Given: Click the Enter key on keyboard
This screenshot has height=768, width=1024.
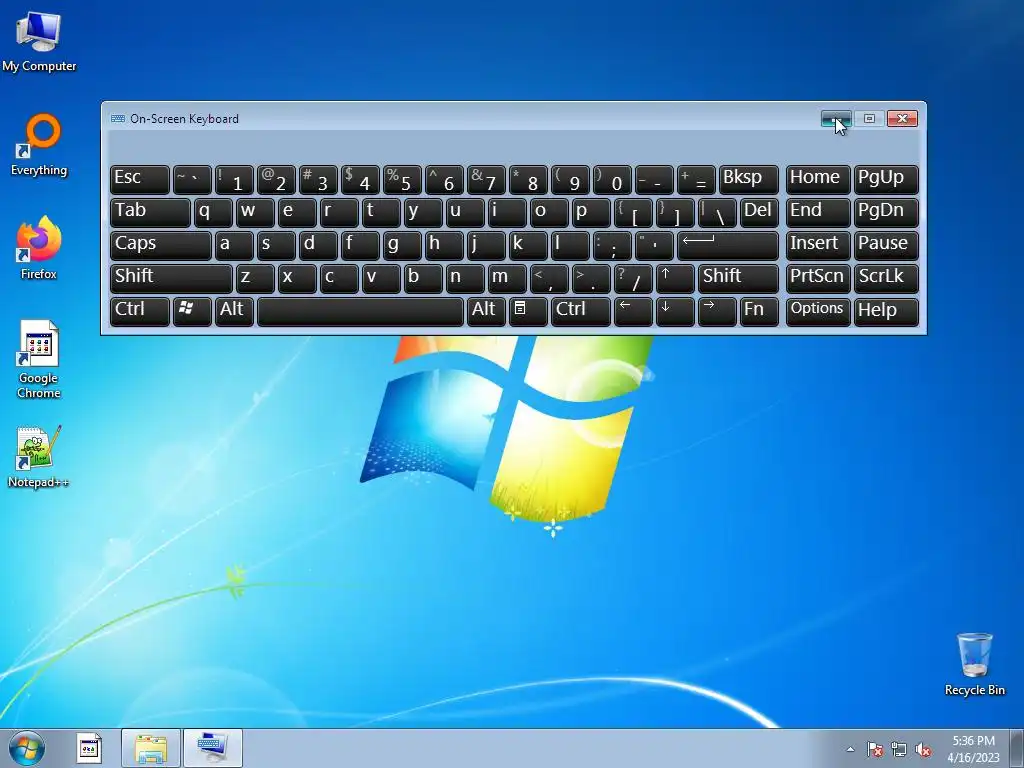Looking at the screenshot, I should [728, 245].
